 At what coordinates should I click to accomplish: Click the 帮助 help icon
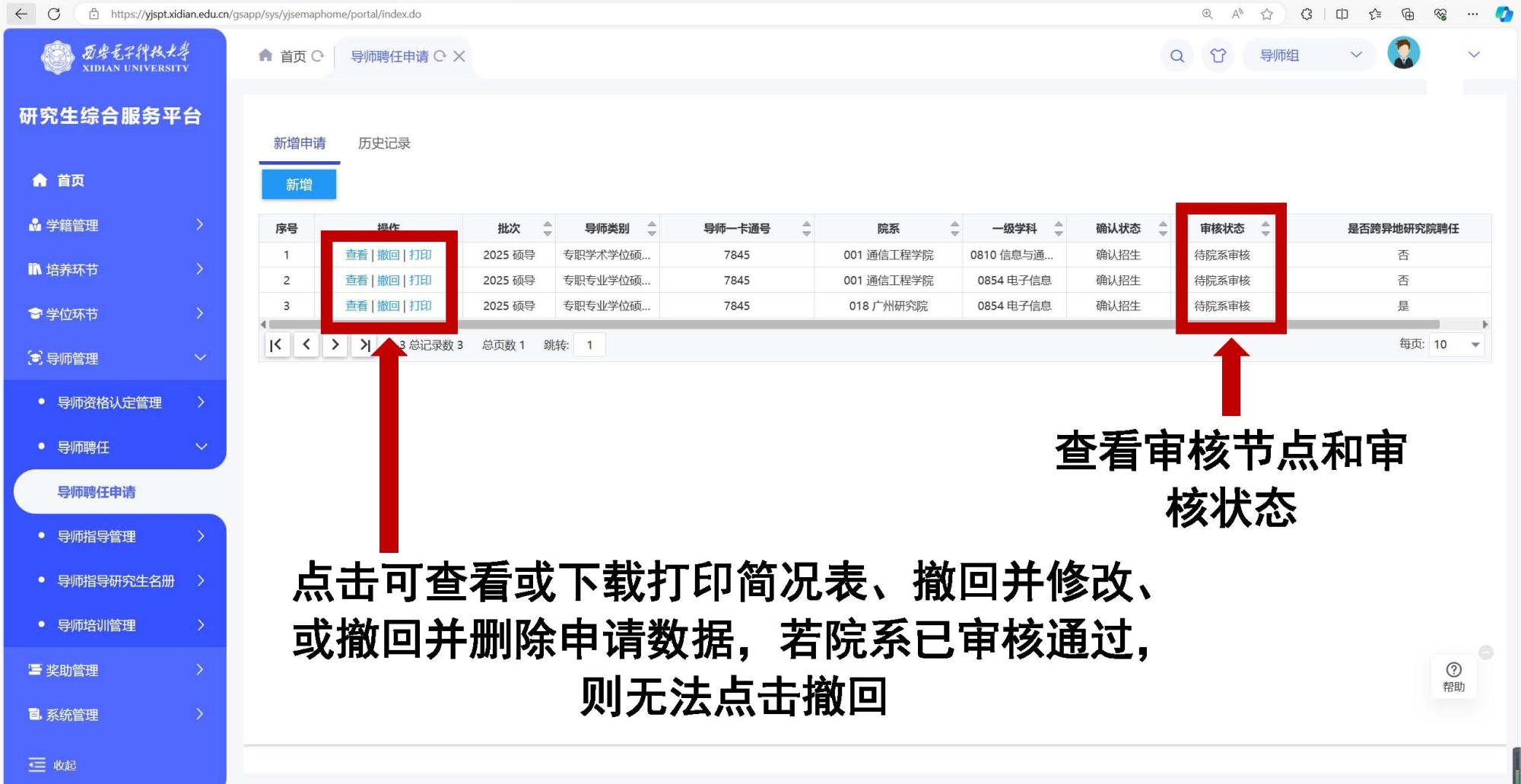click(x=1453, y=675)
